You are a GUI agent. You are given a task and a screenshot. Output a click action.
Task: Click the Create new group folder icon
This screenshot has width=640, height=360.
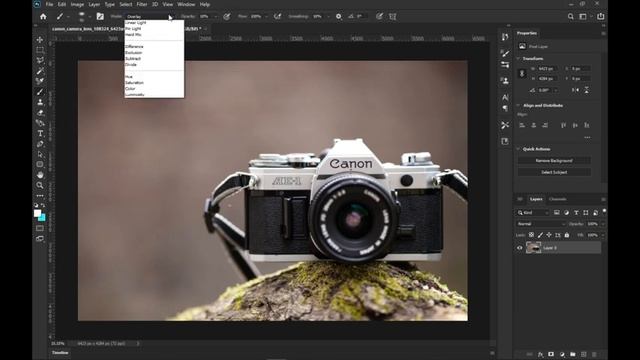click(x=573, y=354)
